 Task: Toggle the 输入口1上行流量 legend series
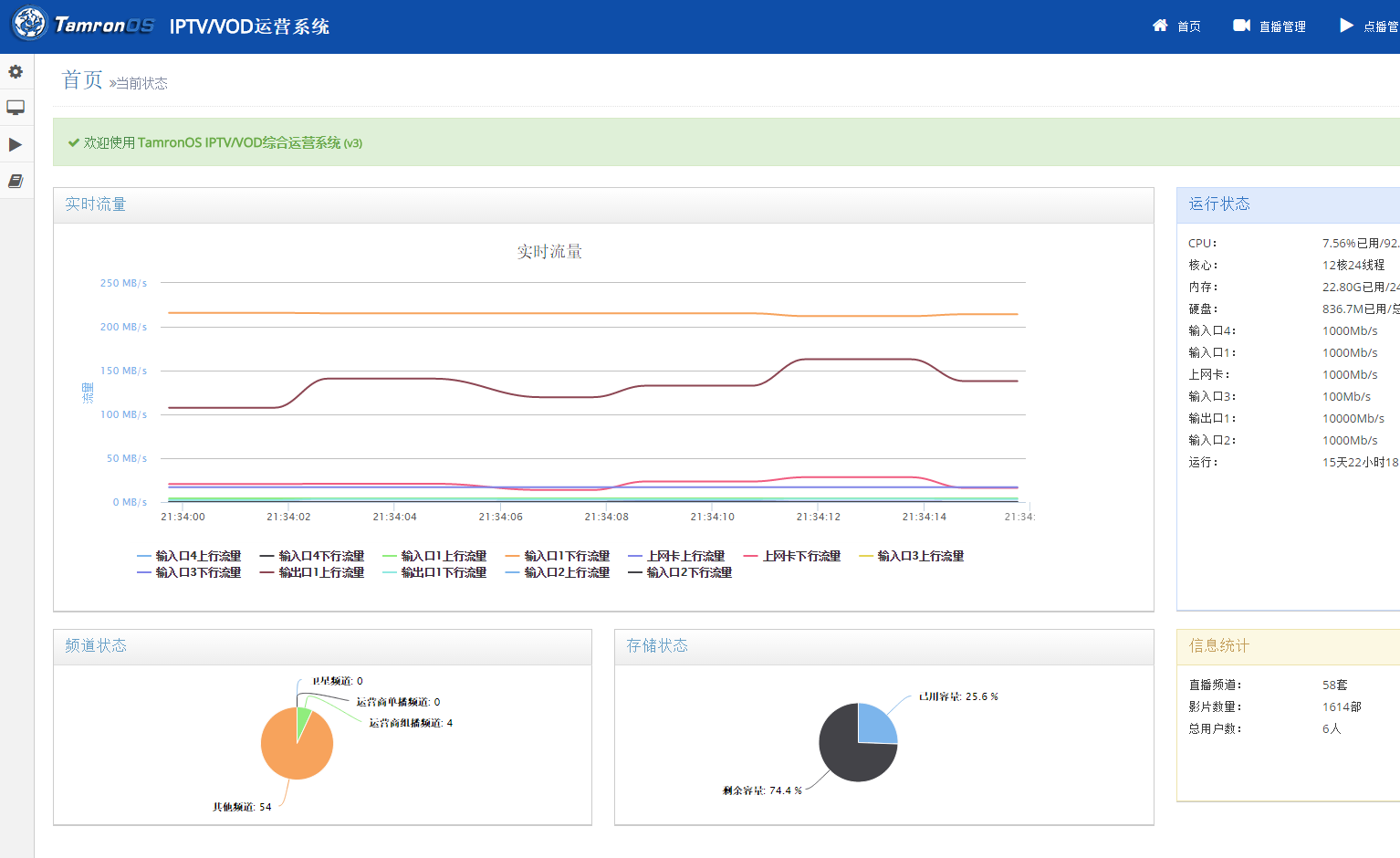[x=434, y=556]
